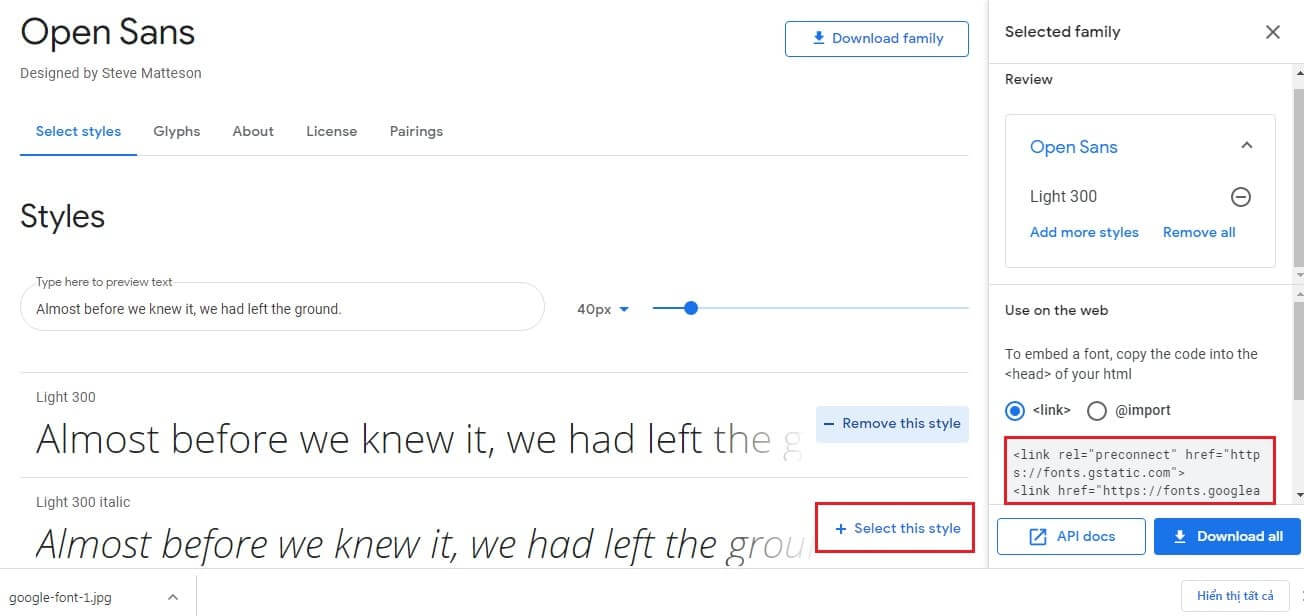This screenshot has height=616, width=1304.
Task: Click the Download all icon button
Action: 1188,536
